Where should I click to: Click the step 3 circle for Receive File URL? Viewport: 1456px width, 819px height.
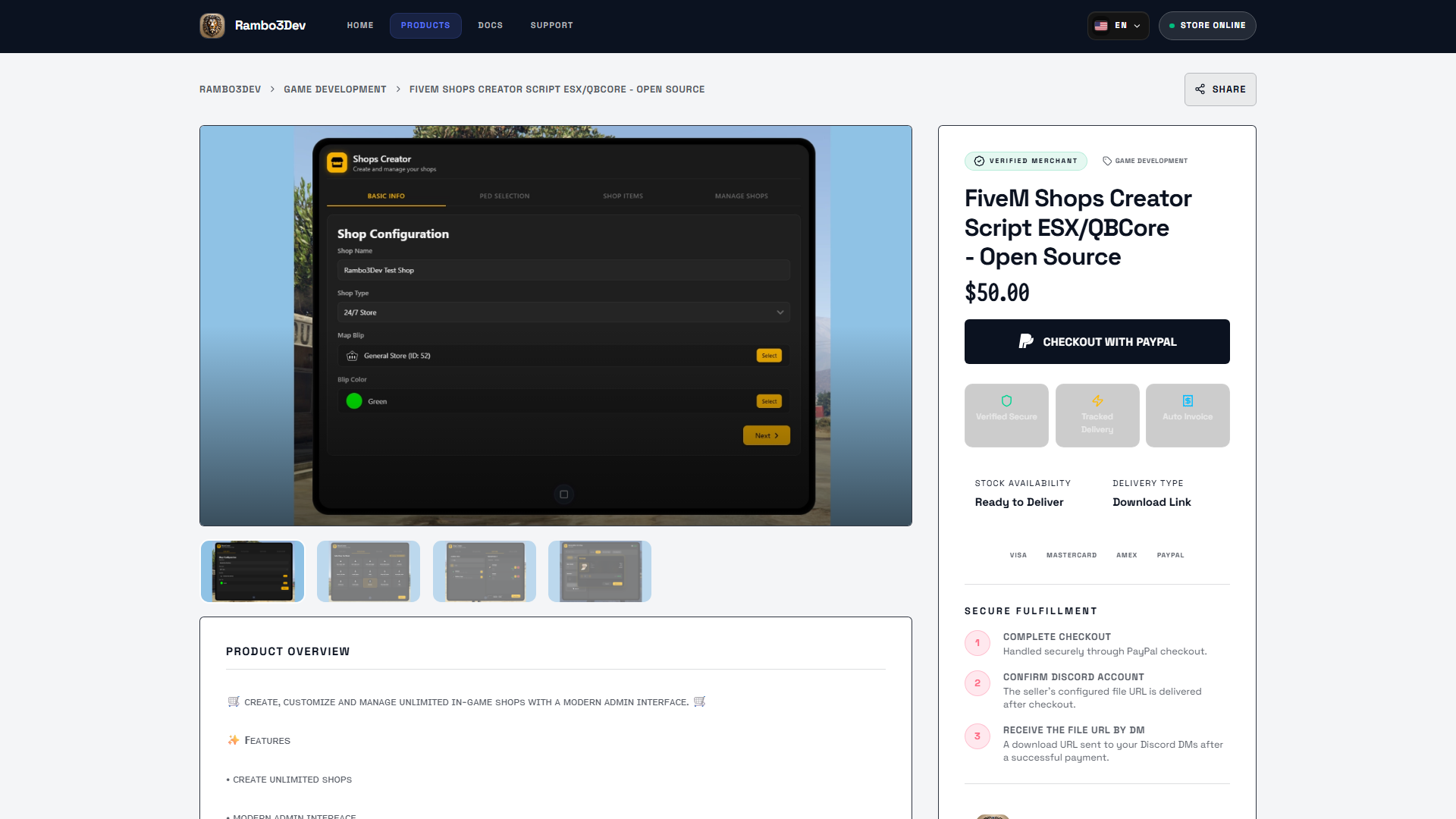click(x=977, y=736)
